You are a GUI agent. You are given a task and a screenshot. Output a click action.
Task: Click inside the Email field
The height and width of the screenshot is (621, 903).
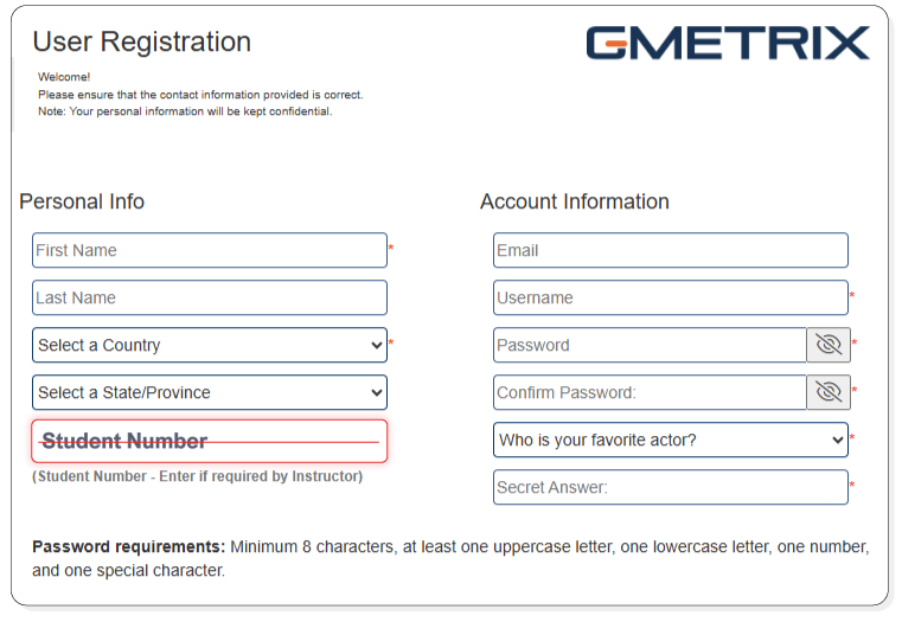pos(670,249)
